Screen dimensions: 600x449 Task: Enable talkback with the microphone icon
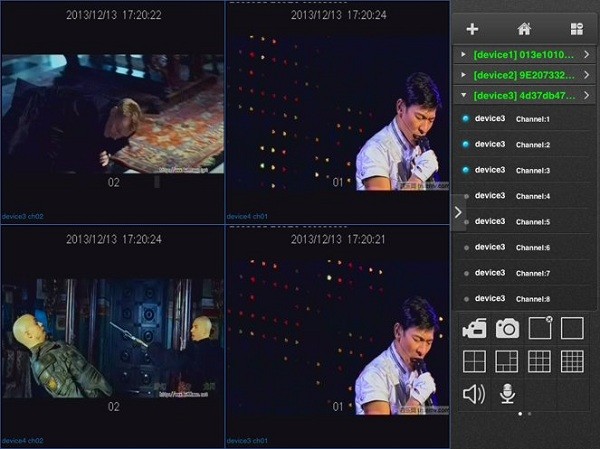507,394
